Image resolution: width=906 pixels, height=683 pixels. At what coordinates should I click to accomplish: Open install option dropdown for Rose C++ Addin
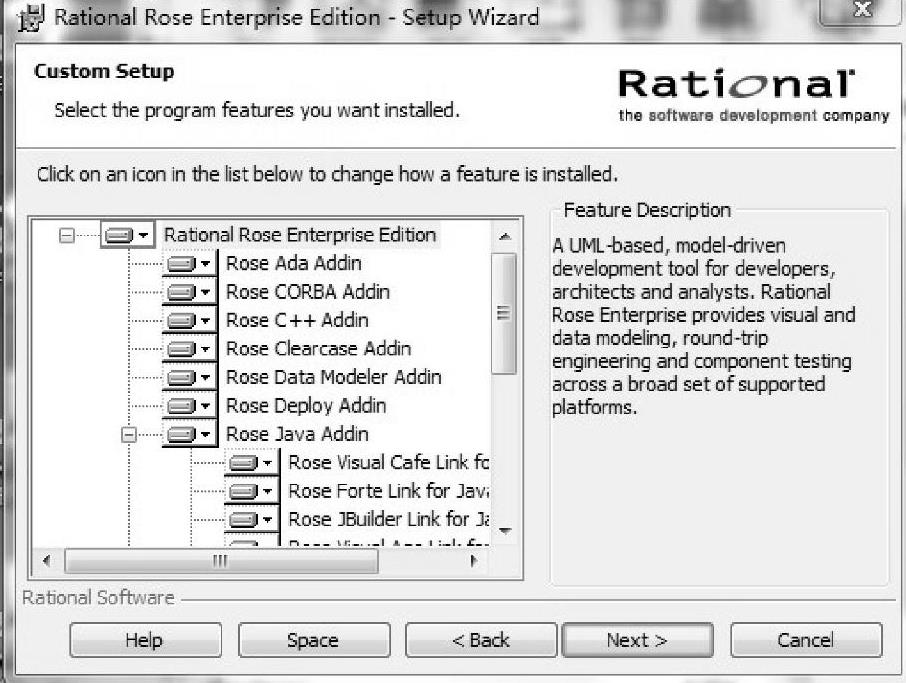pyautogui.click(x=190, y=320)
